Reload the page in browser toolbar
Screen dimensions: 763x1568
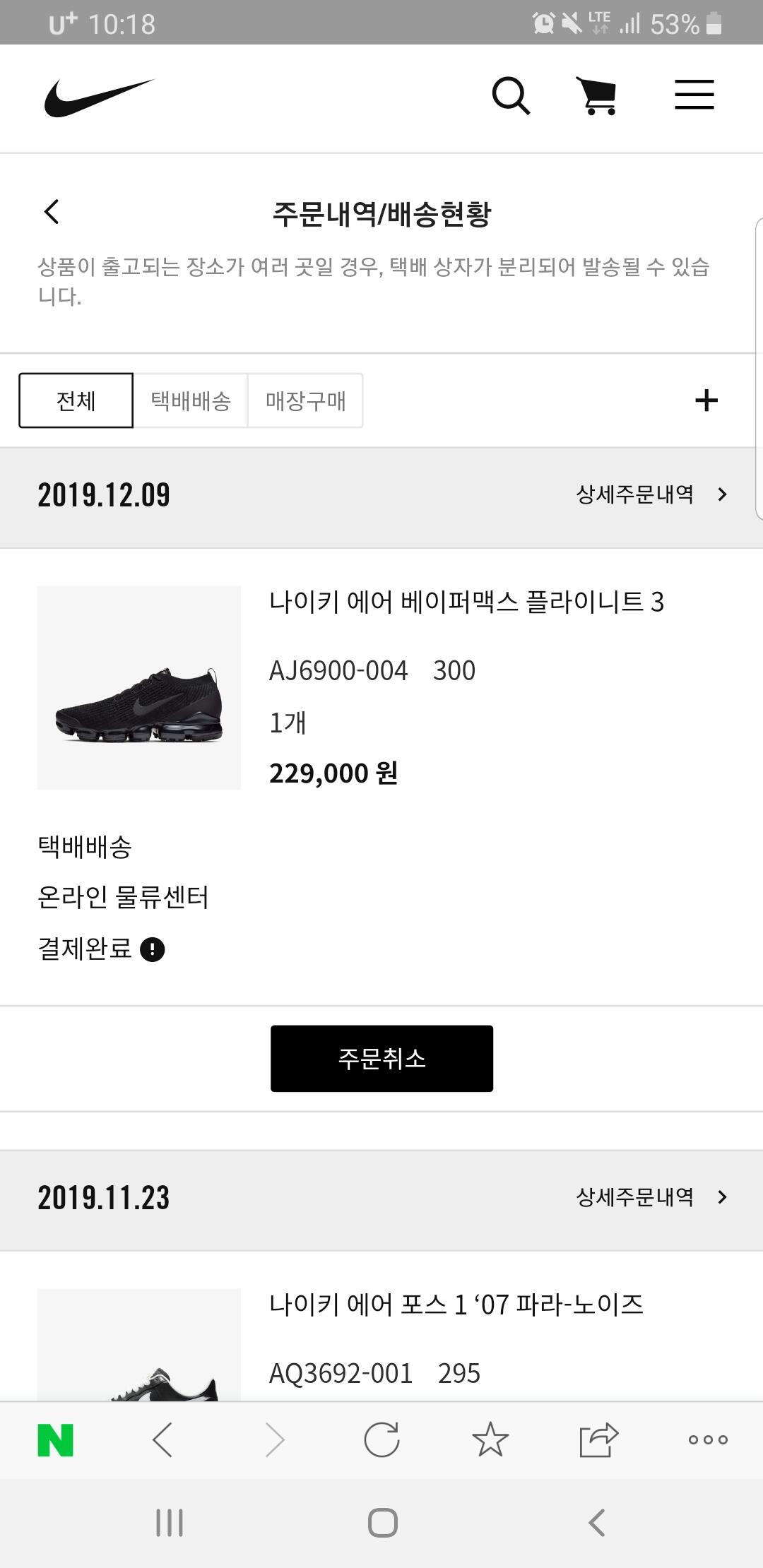pos(381,1440)
